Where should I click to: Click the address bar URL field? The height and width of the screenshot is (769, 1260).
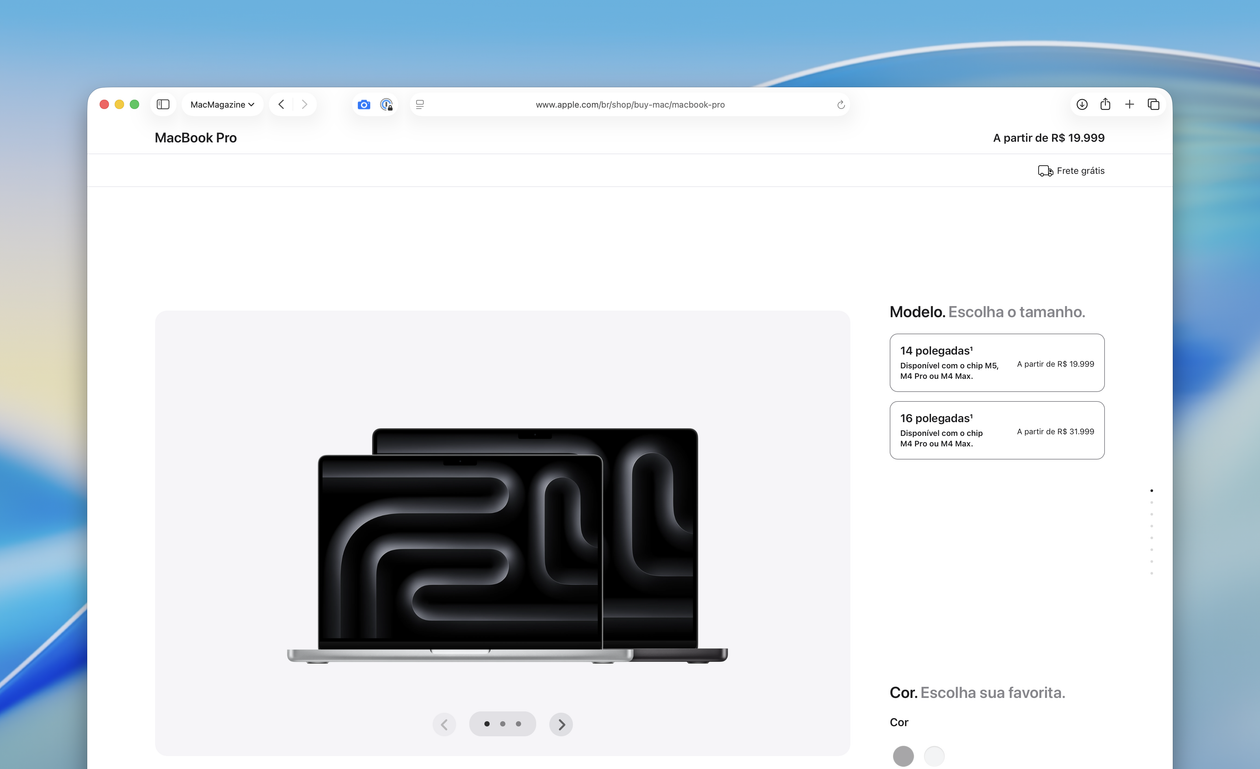(x=630, y=104)
